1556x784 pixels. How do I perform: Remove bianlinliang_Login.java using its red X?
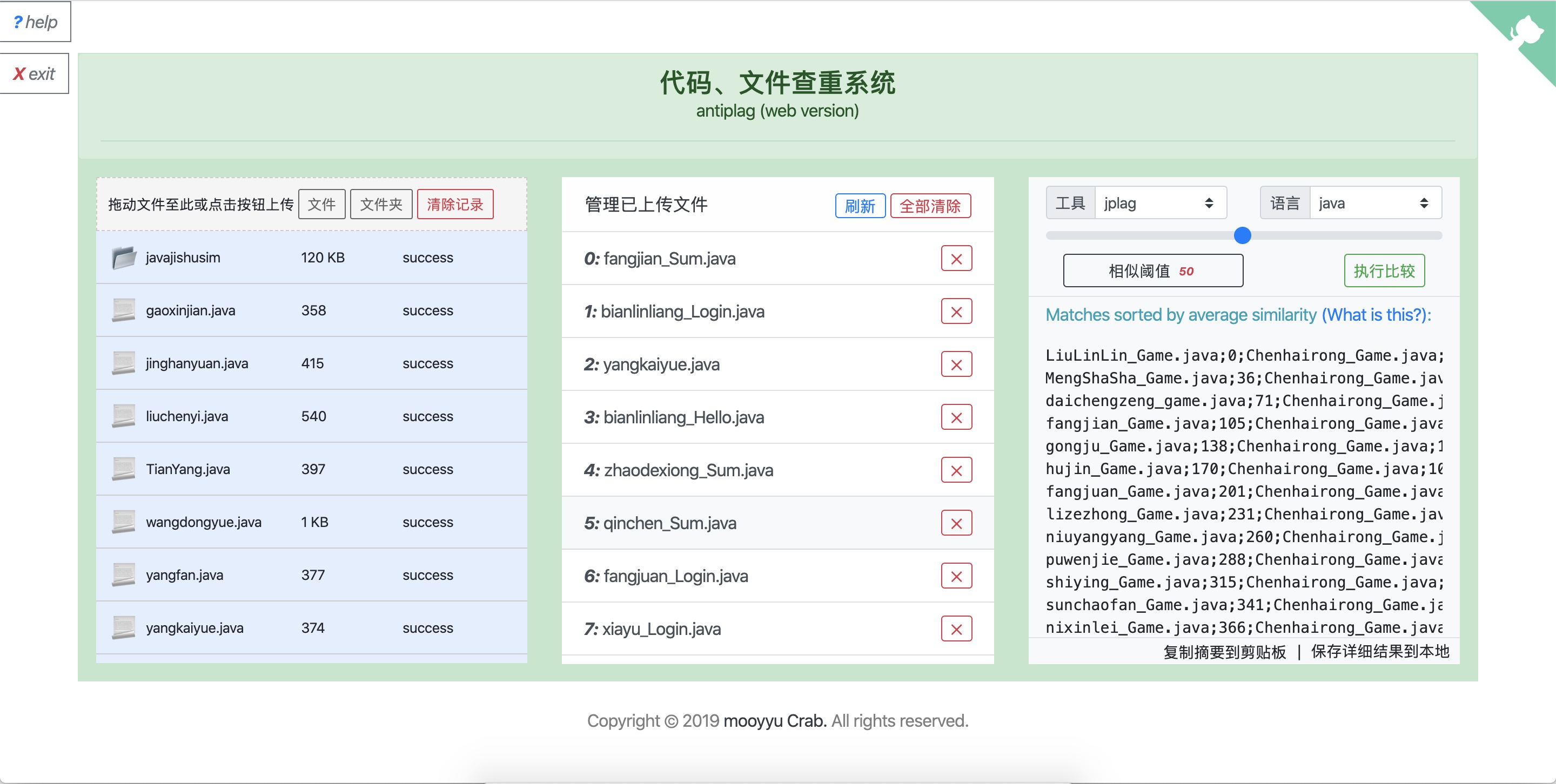click(956, 312)
